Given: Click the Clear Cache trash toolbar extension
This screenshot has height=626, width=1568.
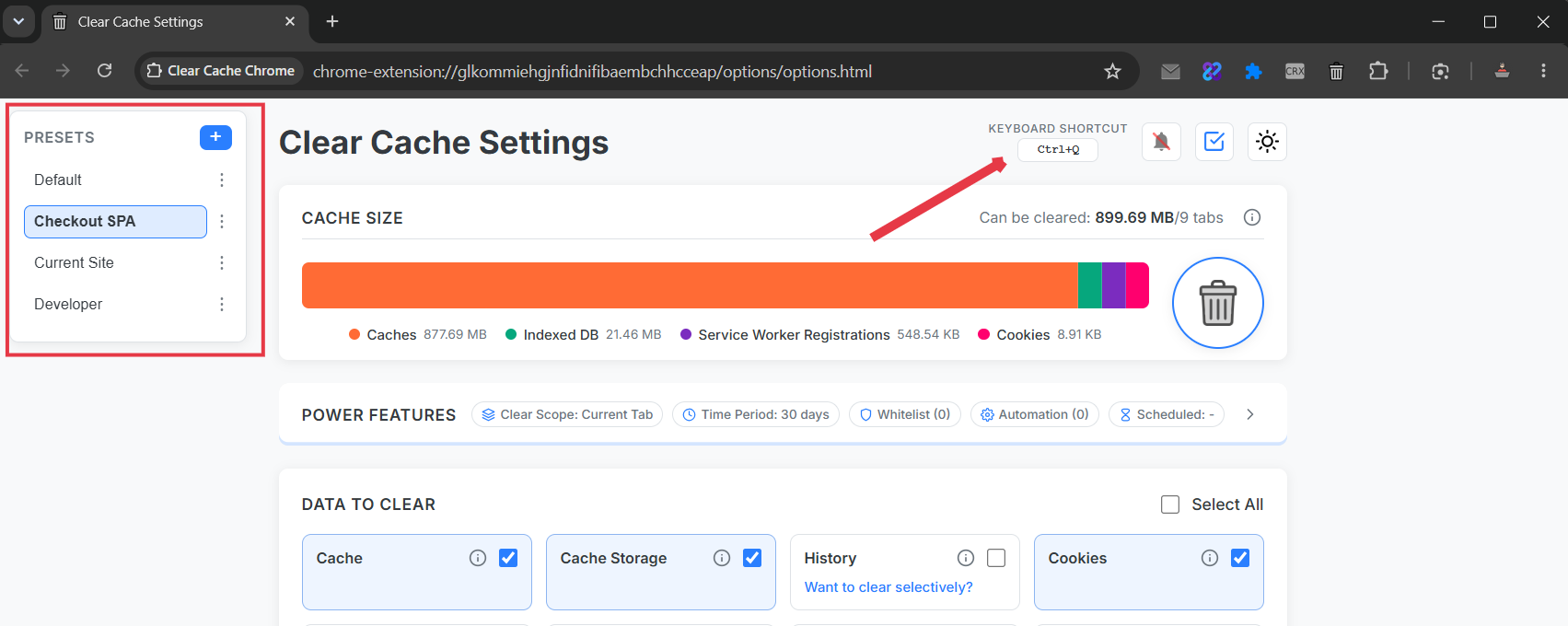Looking at the screenshot, I should point(1337,71).
